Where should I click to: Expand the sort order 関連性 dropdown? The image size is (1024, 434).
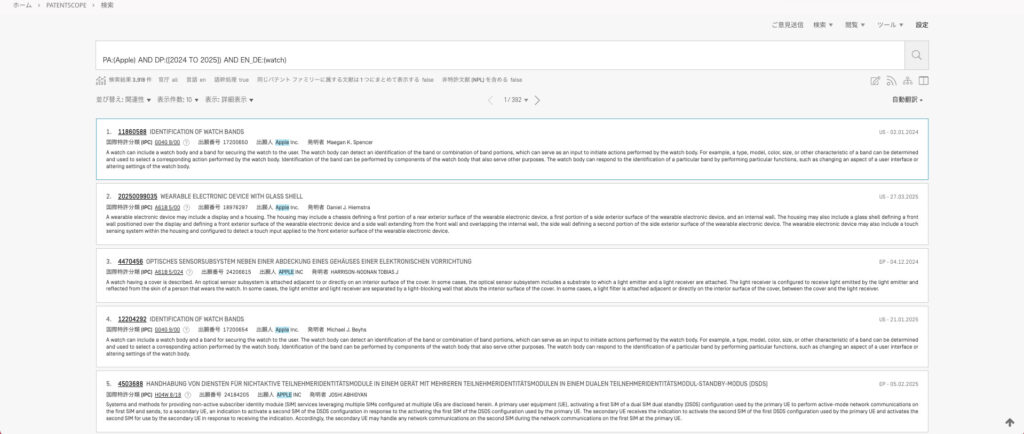pos(123,100)
